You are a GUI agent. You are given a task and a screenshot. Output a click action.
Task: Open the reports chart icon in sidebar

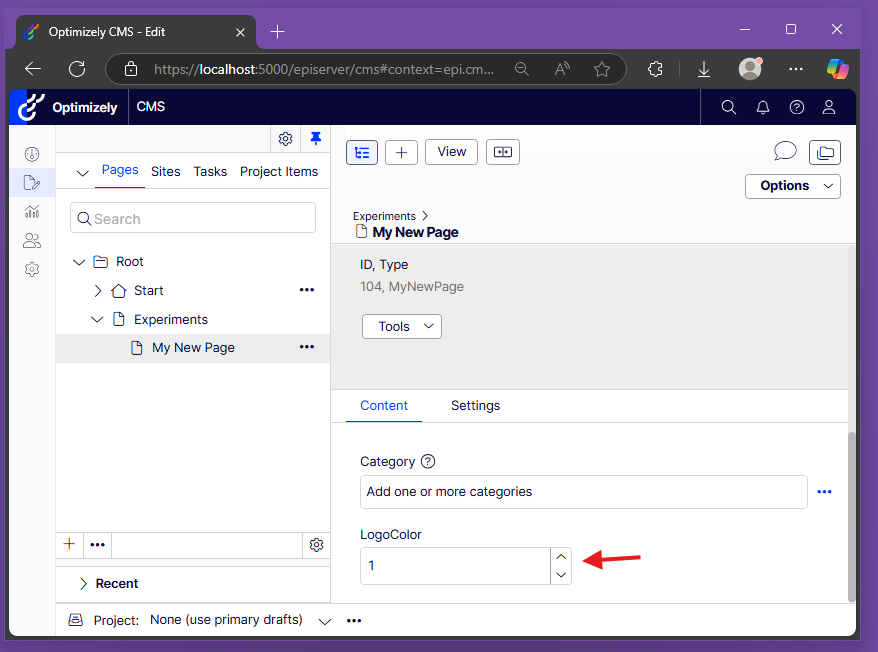pos(32,212)
